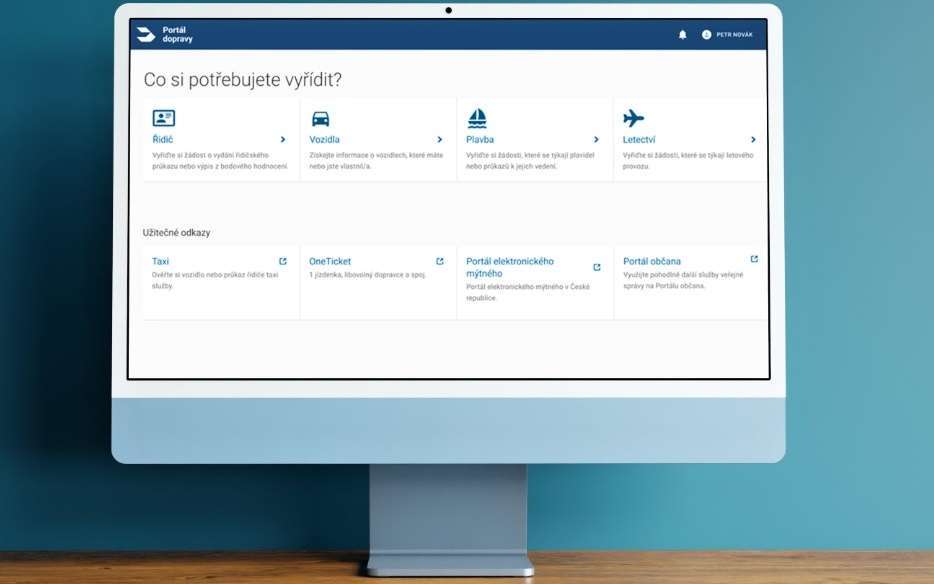Click the Portál občana external link icon
The height and width of the screenshot is (584, 934).
tap(754, 260)
